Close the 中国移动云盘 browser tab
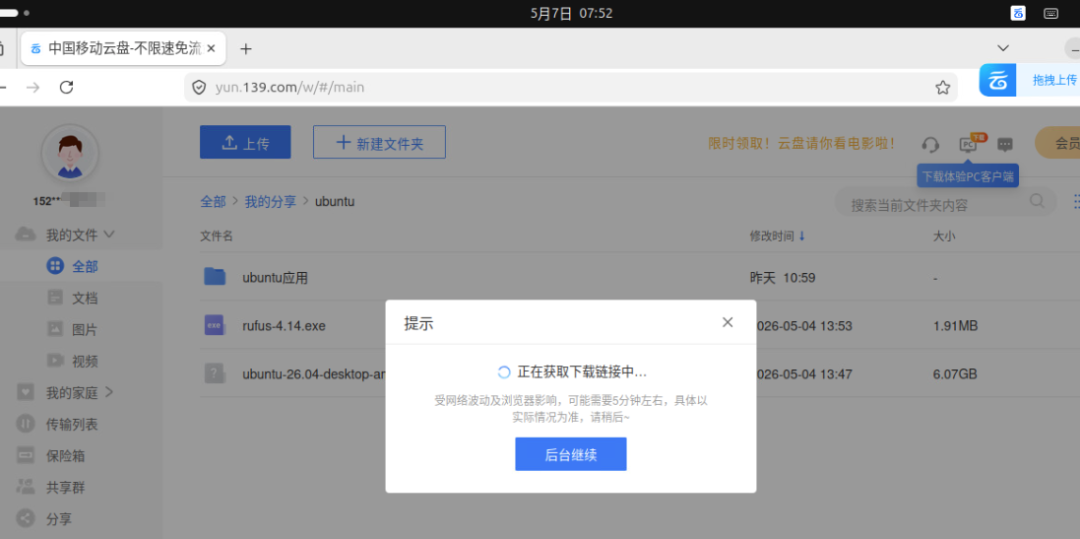The height and width of the screenshot is (539, 1080). point(211,49)
